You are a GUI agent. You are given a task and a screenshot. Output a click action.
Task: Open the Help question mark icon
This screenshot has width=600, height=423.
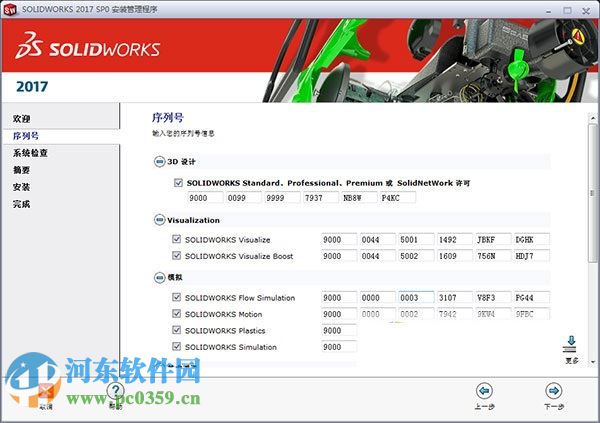(x=115, y=390)
